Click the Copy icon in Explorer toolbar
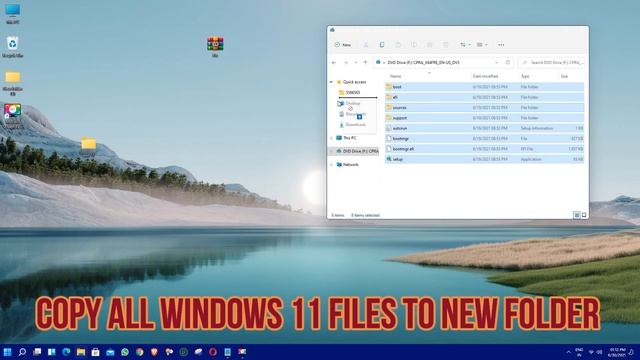640x360 pixels. click(382, 44)
